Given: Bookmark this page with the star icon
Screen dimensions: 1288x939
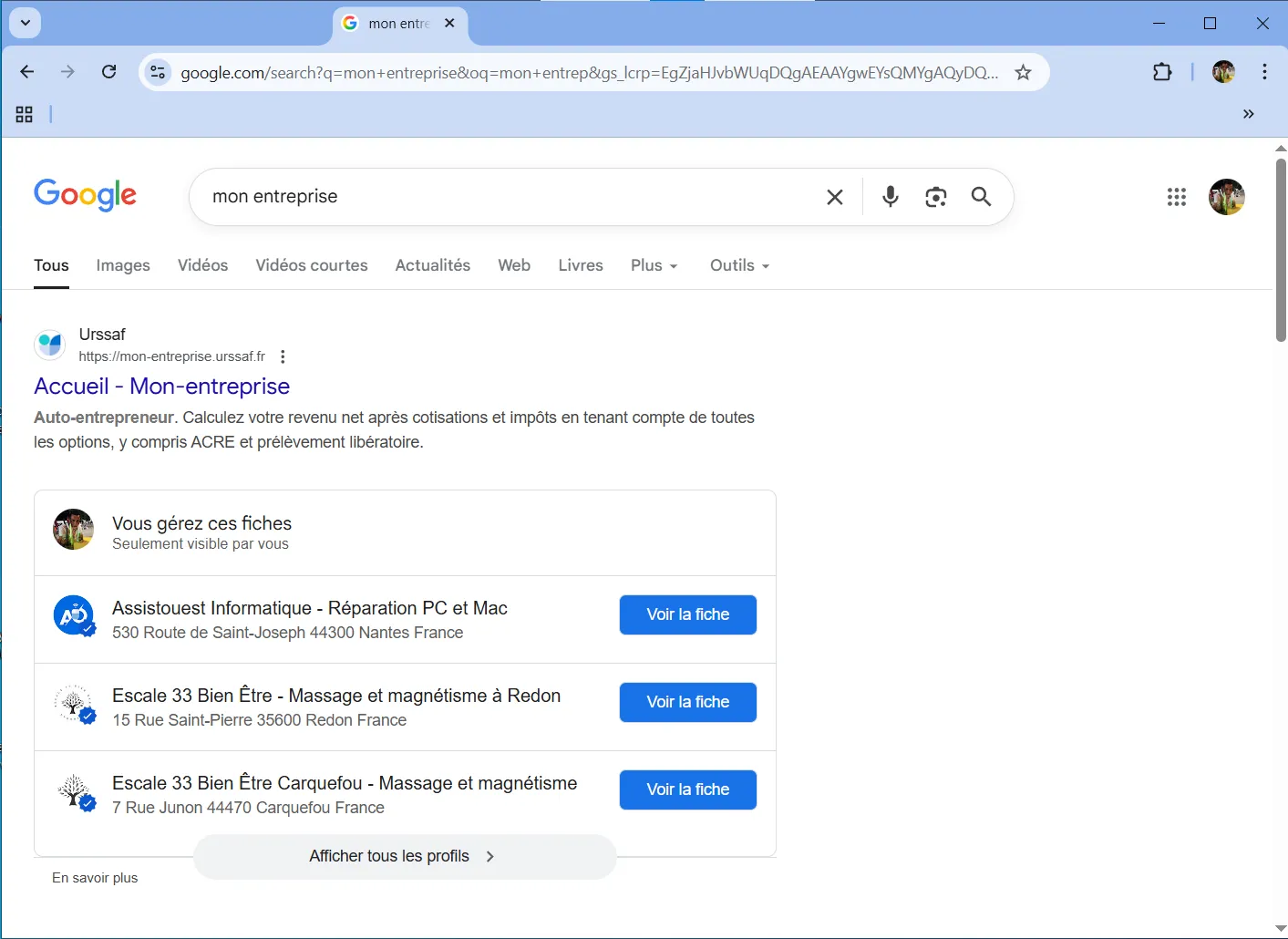Looking at the screenshot, I should pyautogui.click(x=1023, y=73).
